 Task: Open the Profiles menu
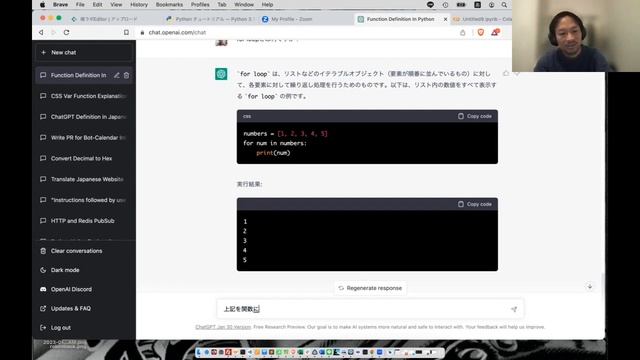(200, 5)
